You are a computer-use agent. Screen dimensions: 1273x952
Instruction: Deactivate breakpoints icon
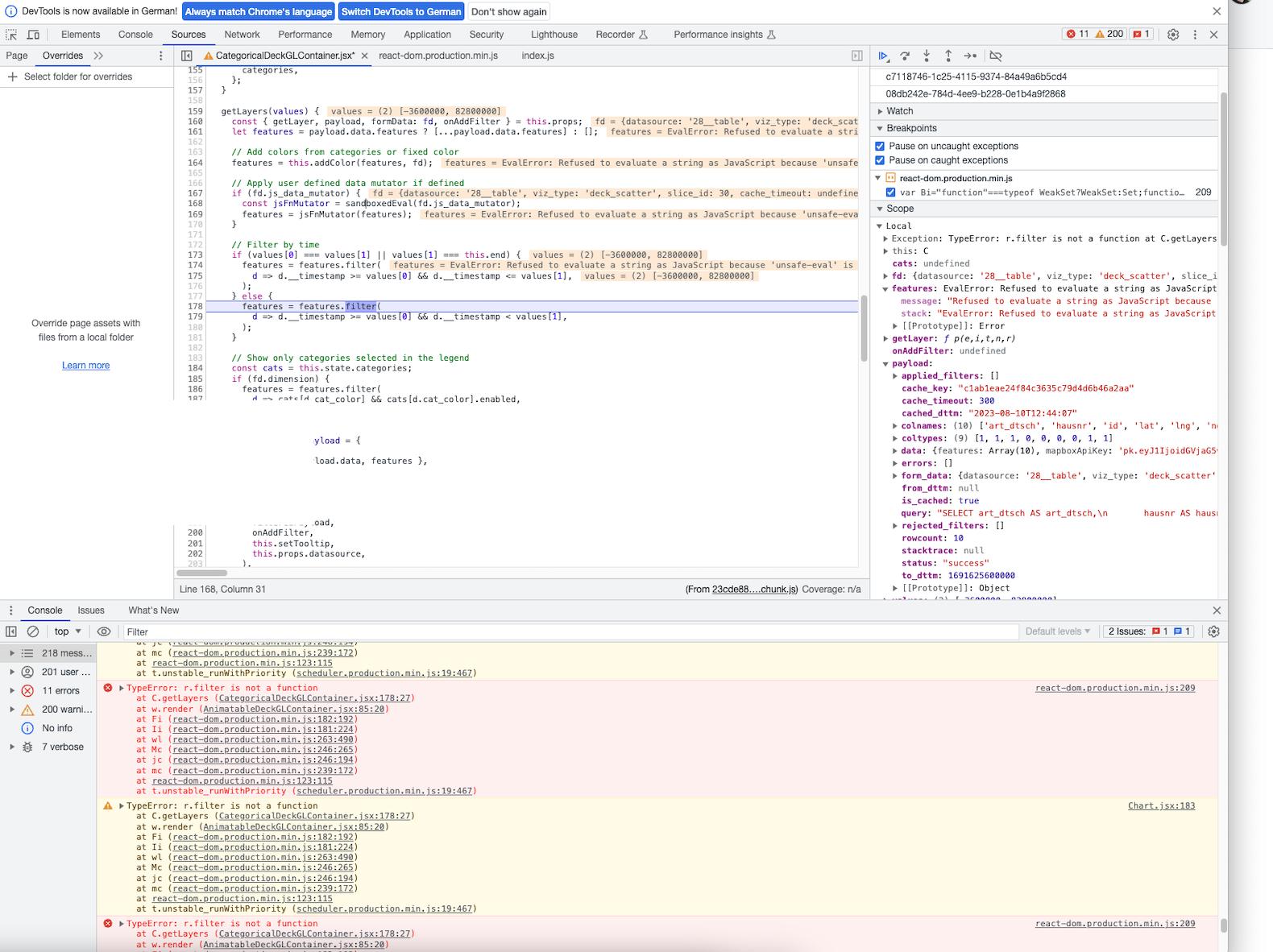point(996,56)
